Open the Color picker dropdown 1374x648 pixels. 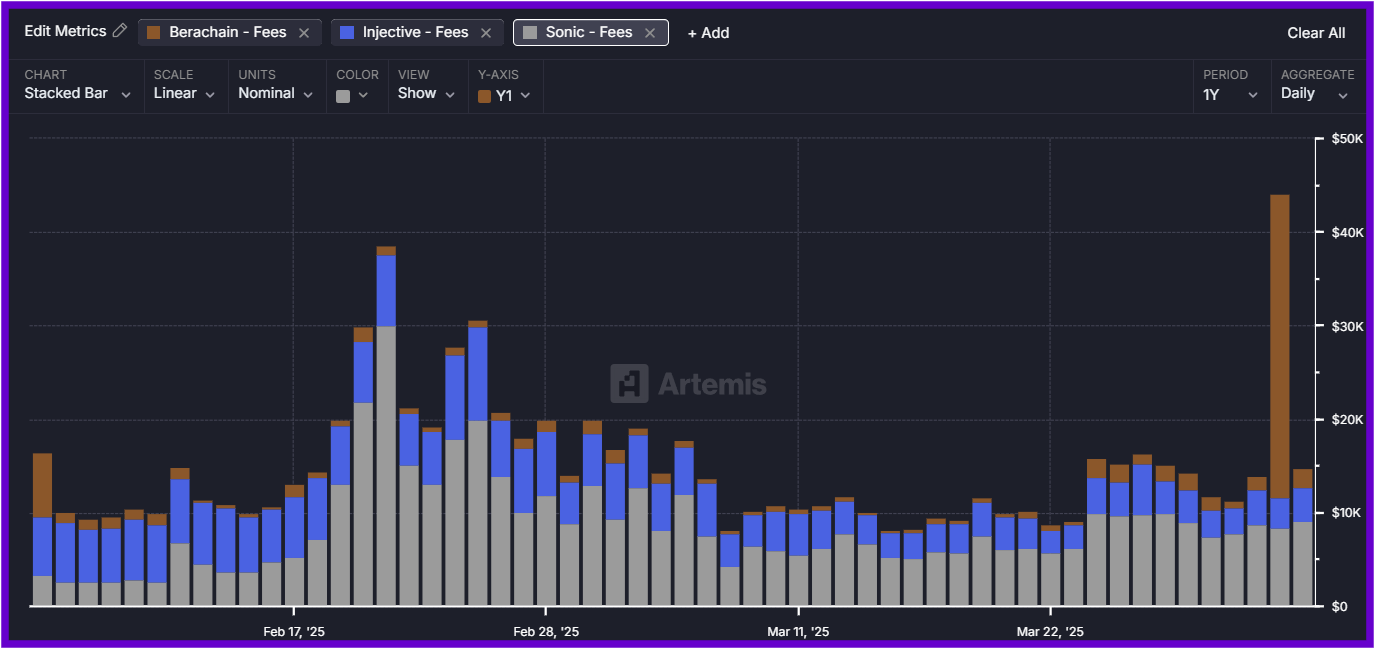click(x=352, y=95)
